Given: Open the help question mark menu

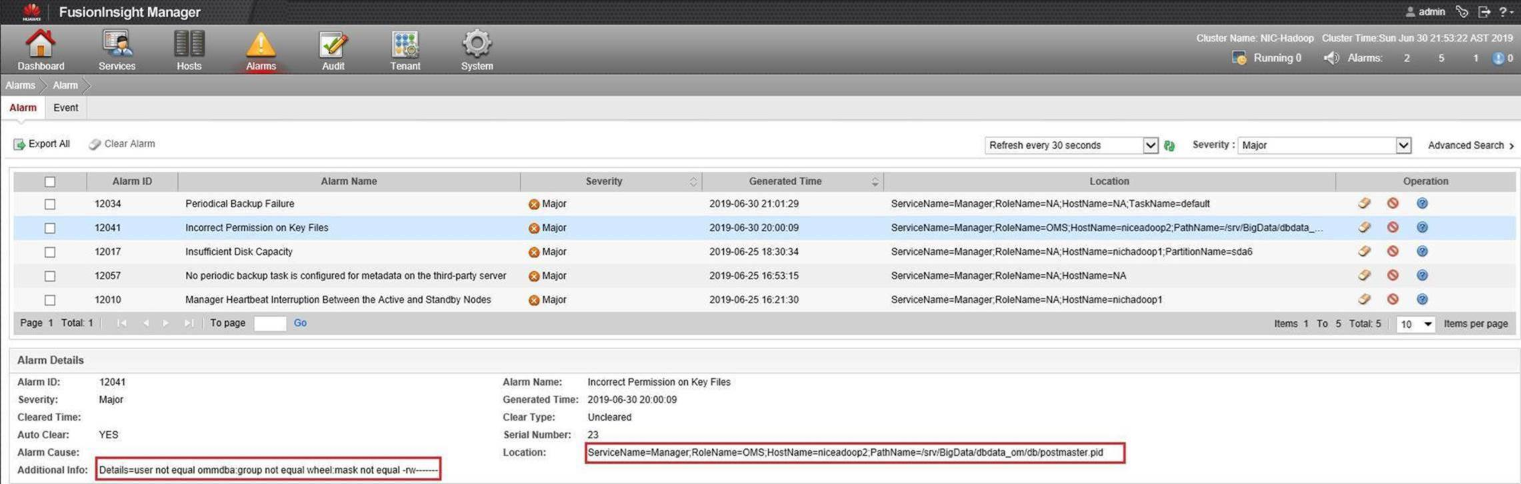Looking at the screenshot, I should [1505, 12].
